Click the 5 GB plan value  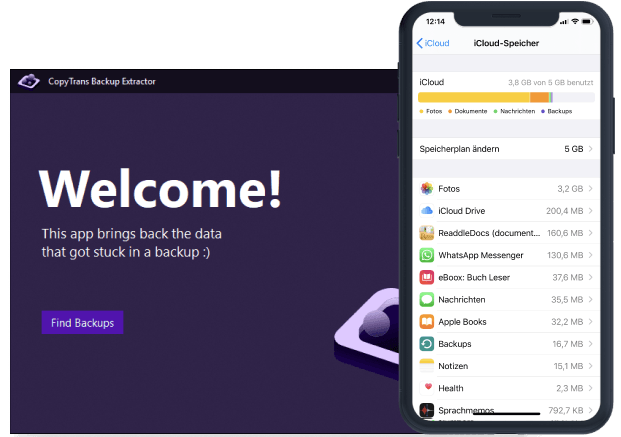tap(573, 149)
